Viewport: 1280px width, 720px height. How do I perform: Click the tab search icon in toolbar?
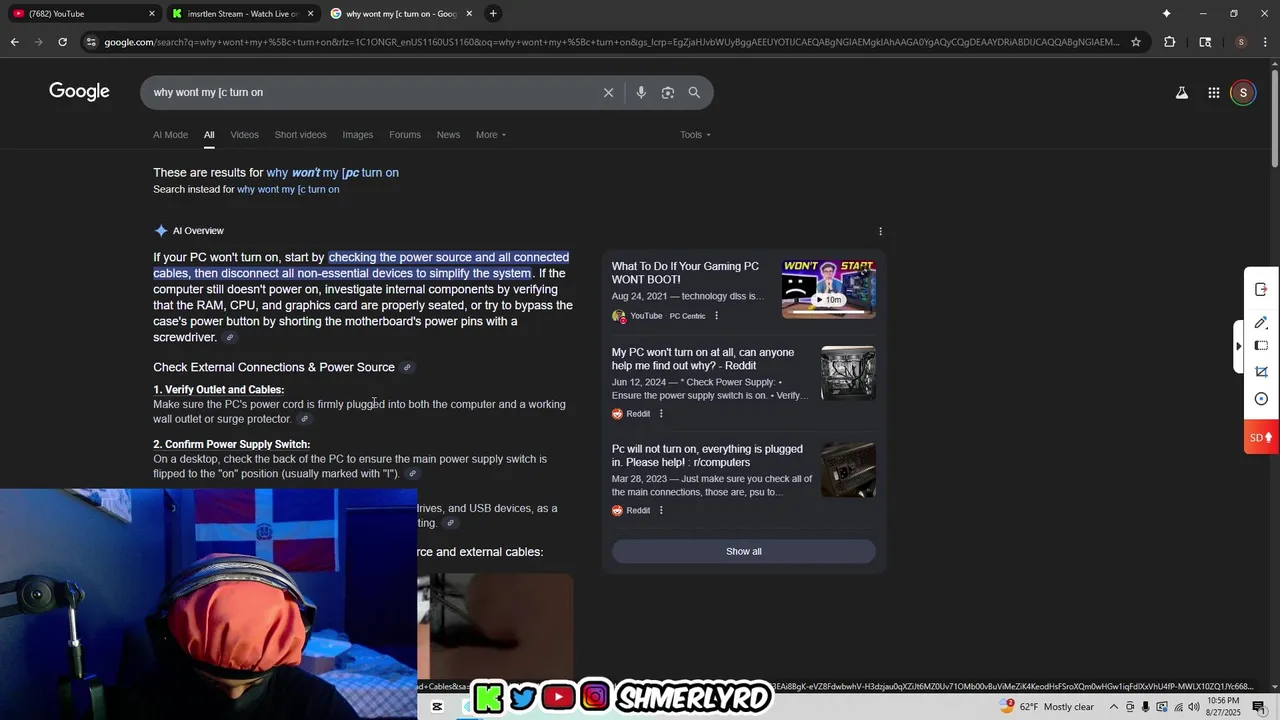tap(1205, 42)
